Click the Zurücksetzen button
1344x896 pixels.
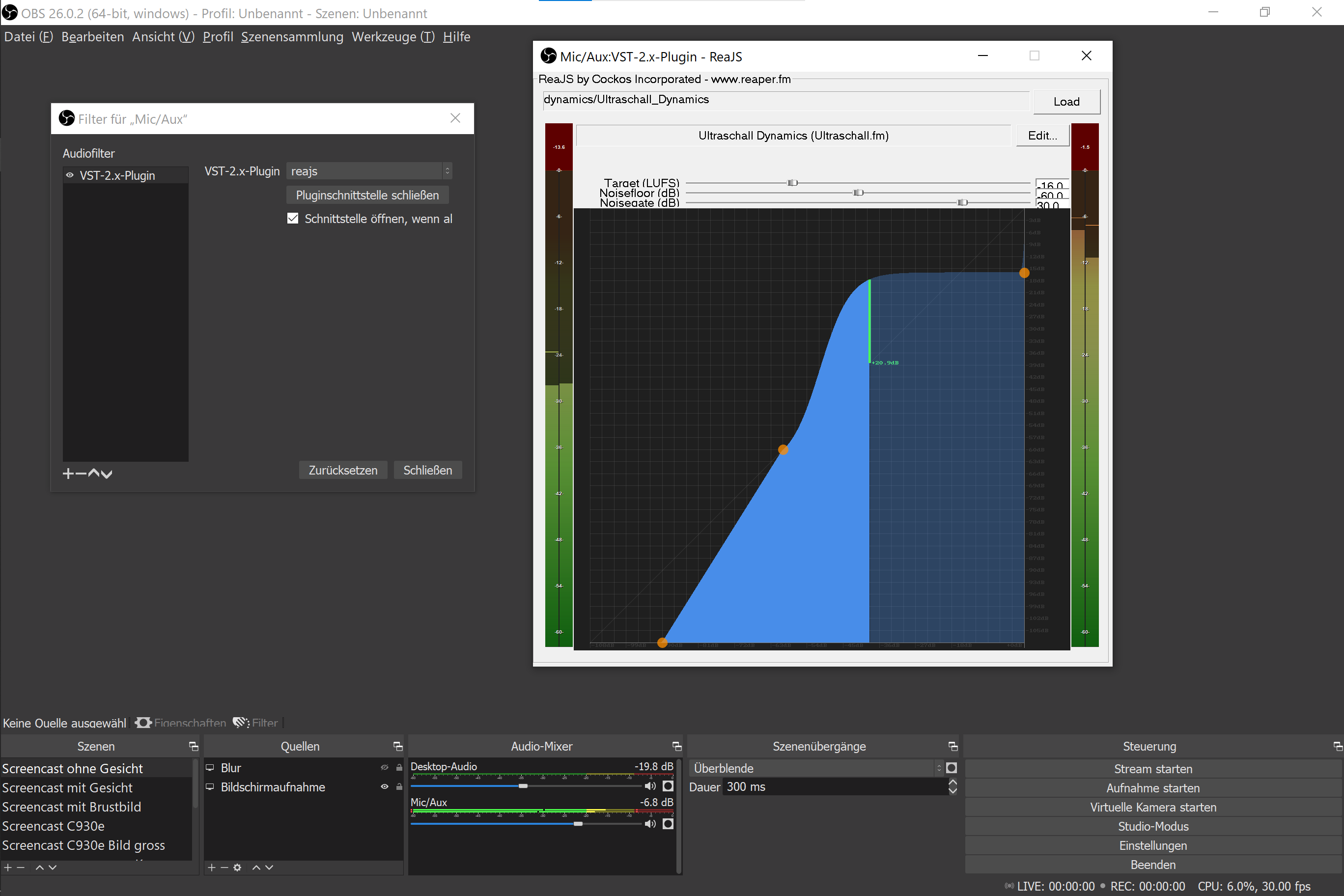[343, 470]
